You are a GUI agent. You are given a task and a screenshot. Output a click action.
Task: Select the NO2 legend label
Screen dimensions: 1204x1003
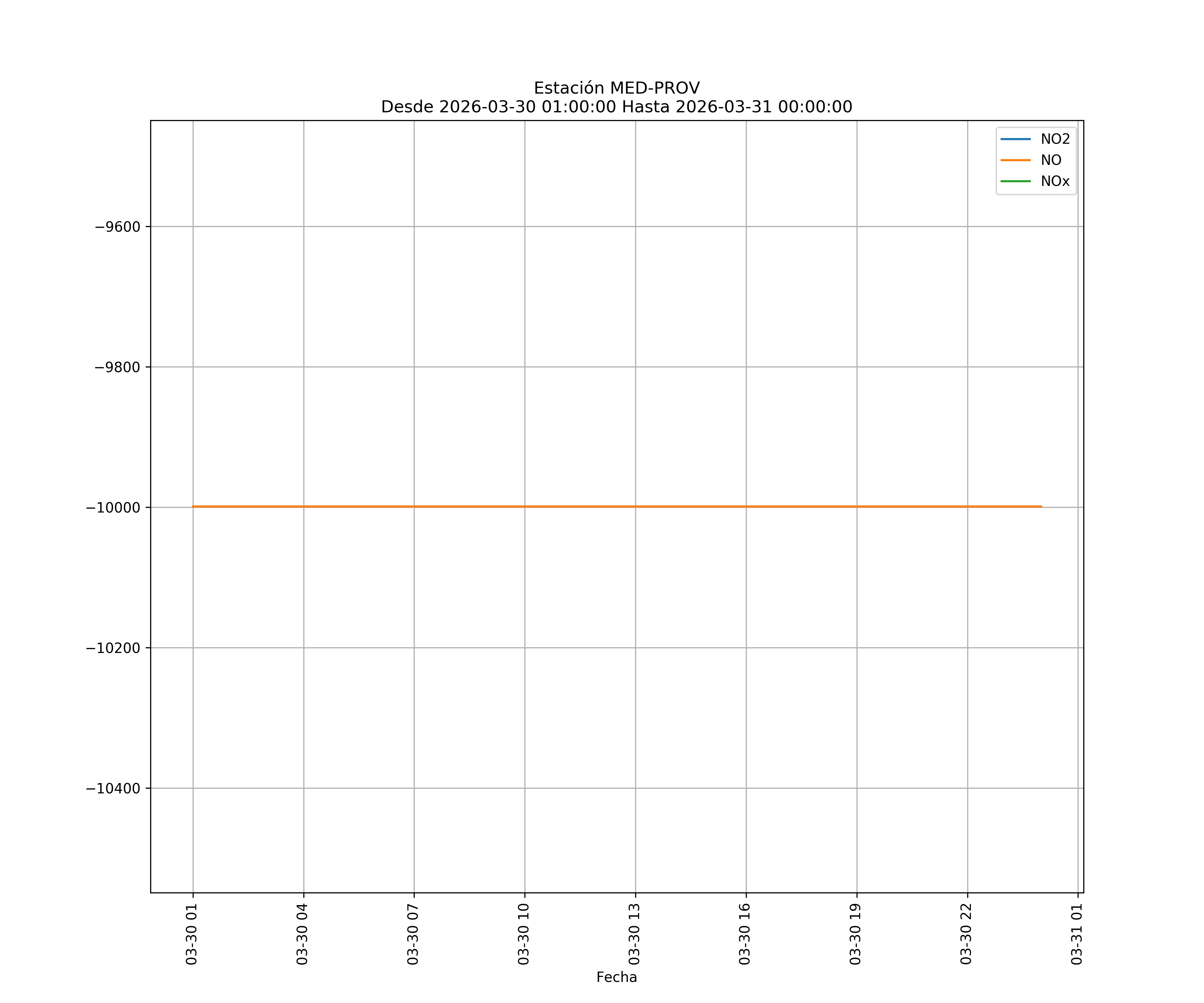point(1055,139)
